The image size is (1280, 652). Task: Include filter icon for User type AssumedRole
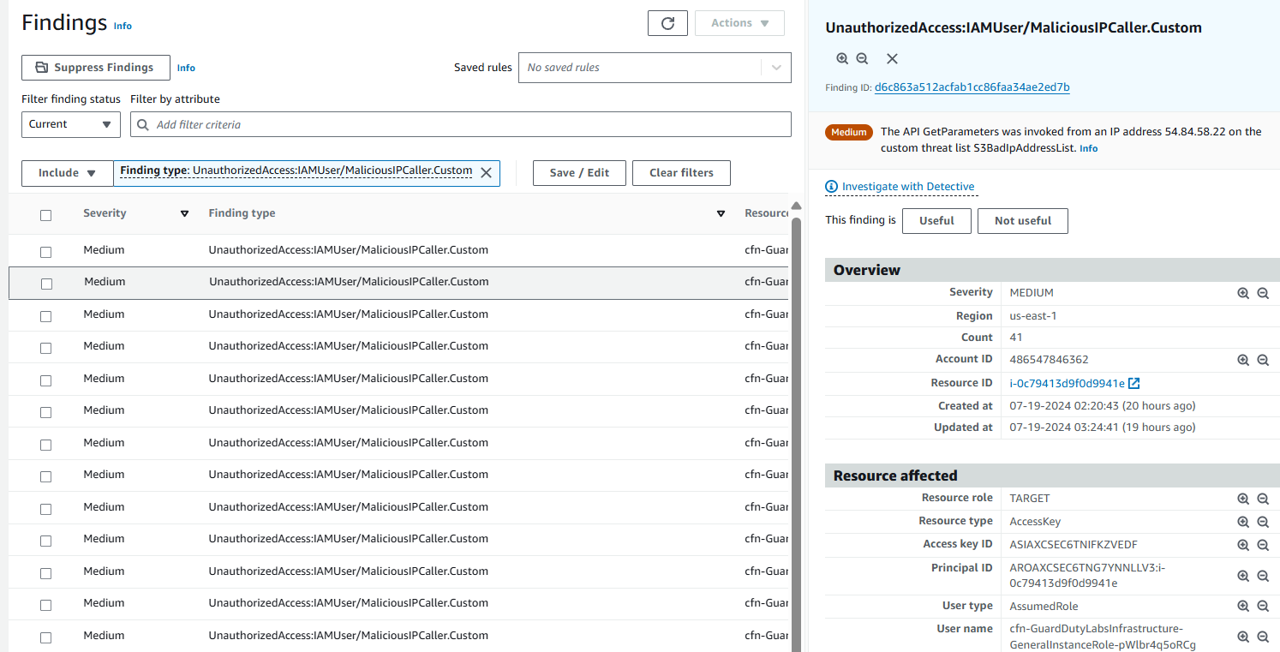(x=1243, y=606)
